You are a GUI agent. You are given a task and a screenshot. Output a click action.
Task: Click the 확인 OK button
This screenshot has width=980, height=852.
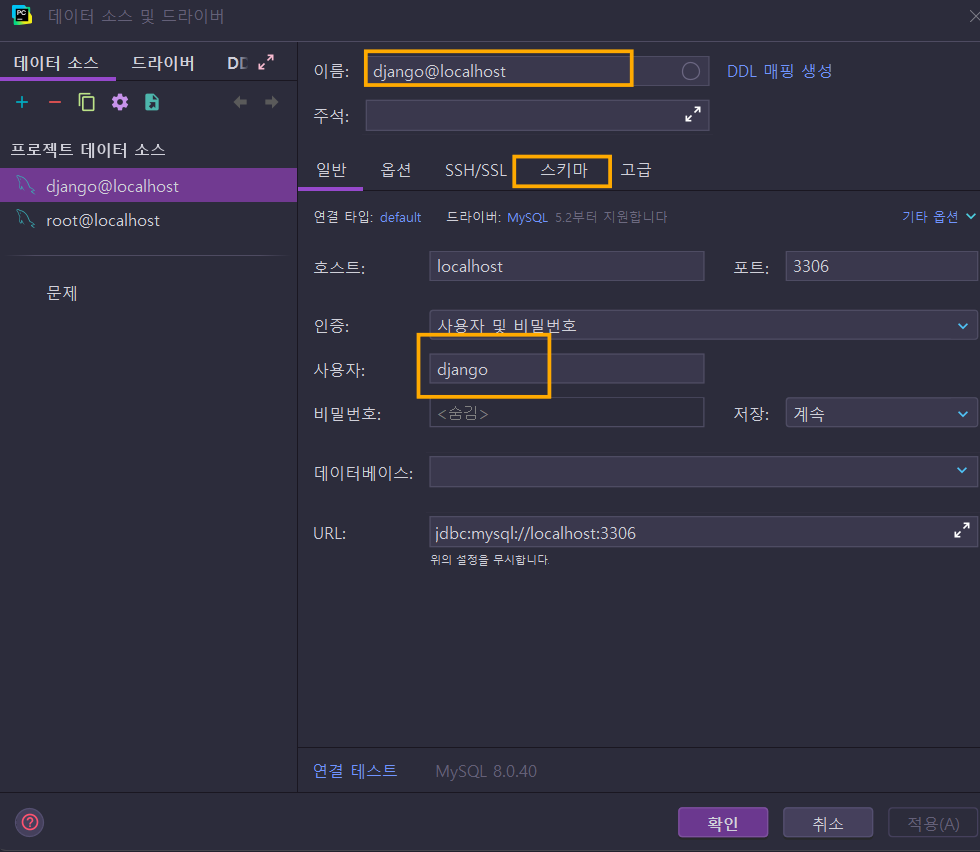point(722,822)
